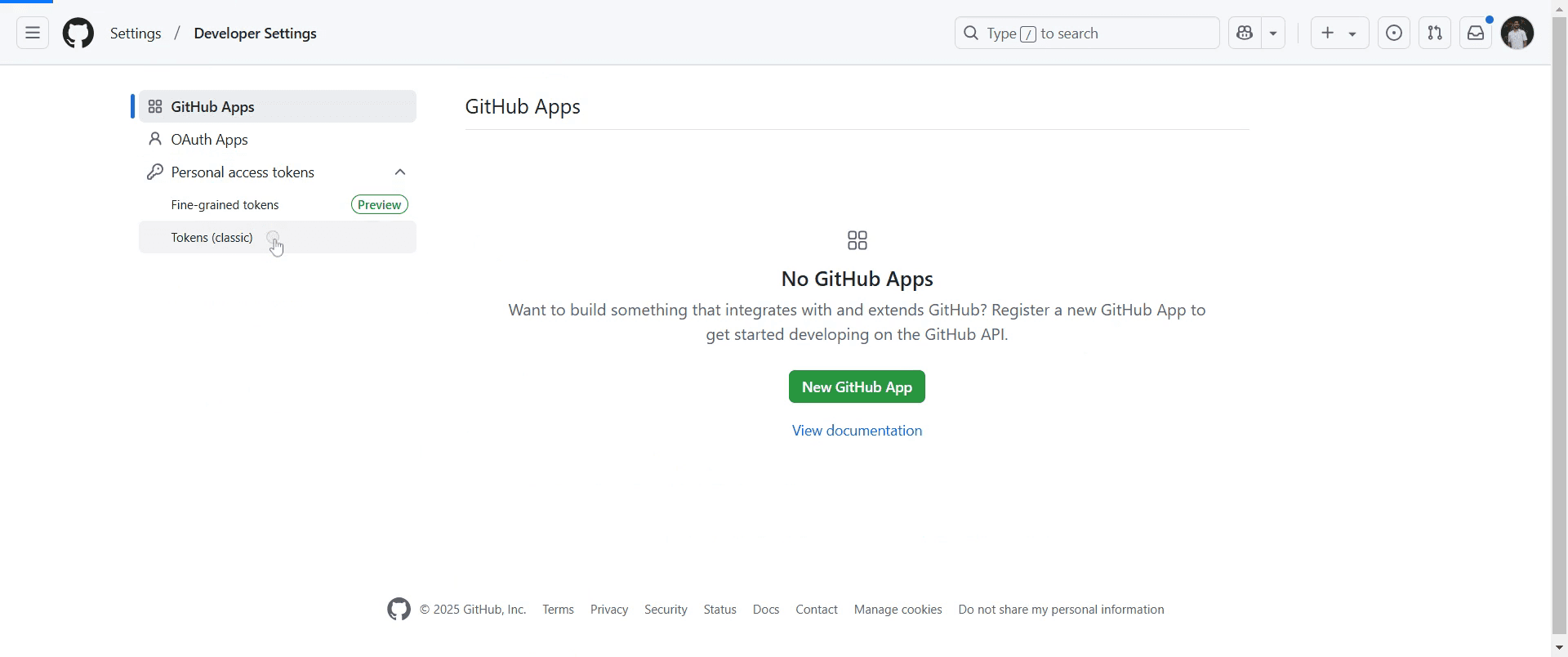Open Tokens (classic) sidebar entry
The width and height of the screenshot is (1568, 657).
click(x=278, y=237)
